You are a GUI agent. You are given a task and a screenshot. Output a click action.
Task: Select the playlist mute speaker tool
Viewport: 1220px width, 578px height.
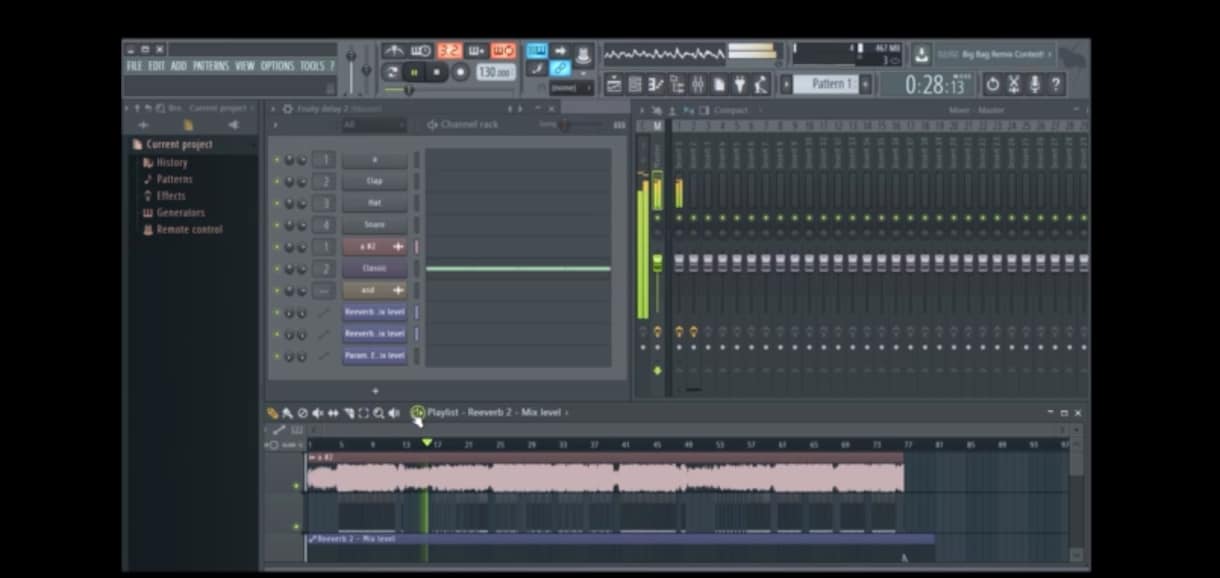(x=318, y=413)
